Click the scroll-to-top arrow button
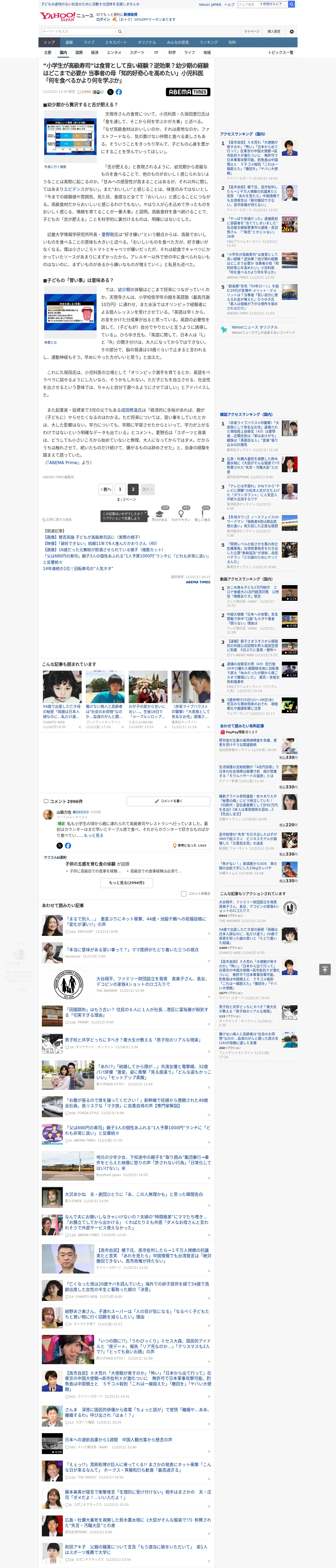The height and width of the screenshot is (1568, 336). [324, 969]
